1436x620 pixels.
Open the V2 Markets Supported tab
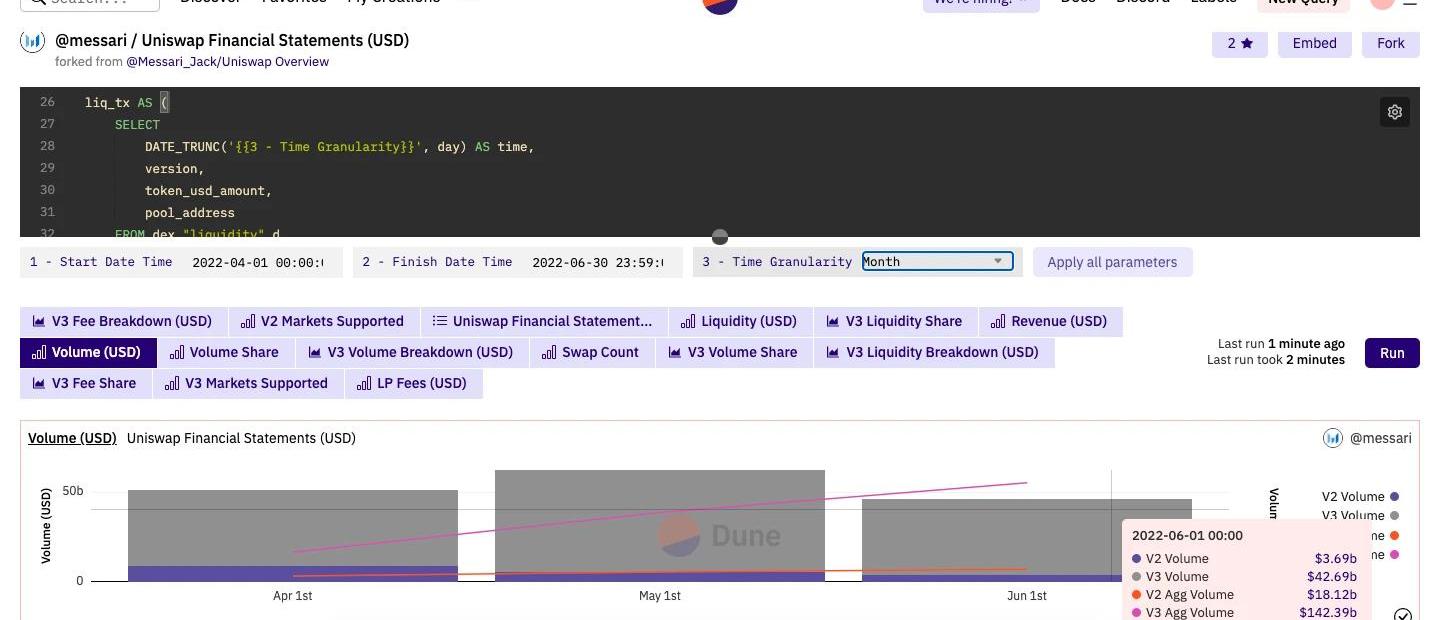[325, 321]
